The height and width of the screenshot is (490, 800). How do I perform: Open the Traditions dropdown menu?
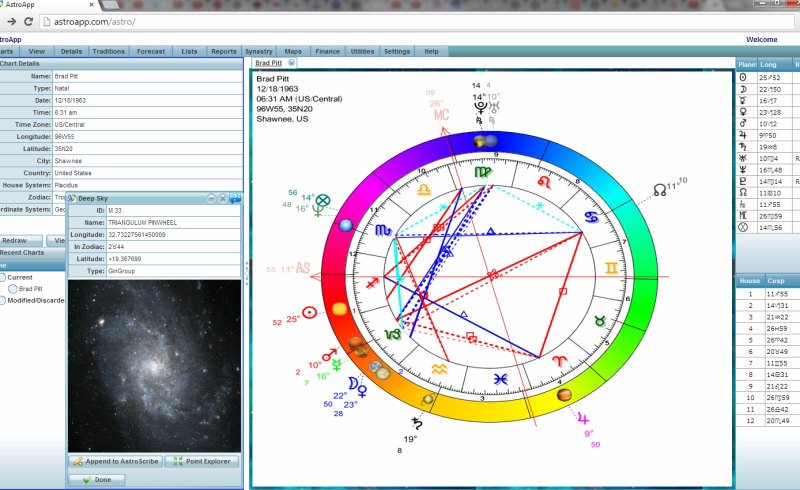tap(108, 51)
